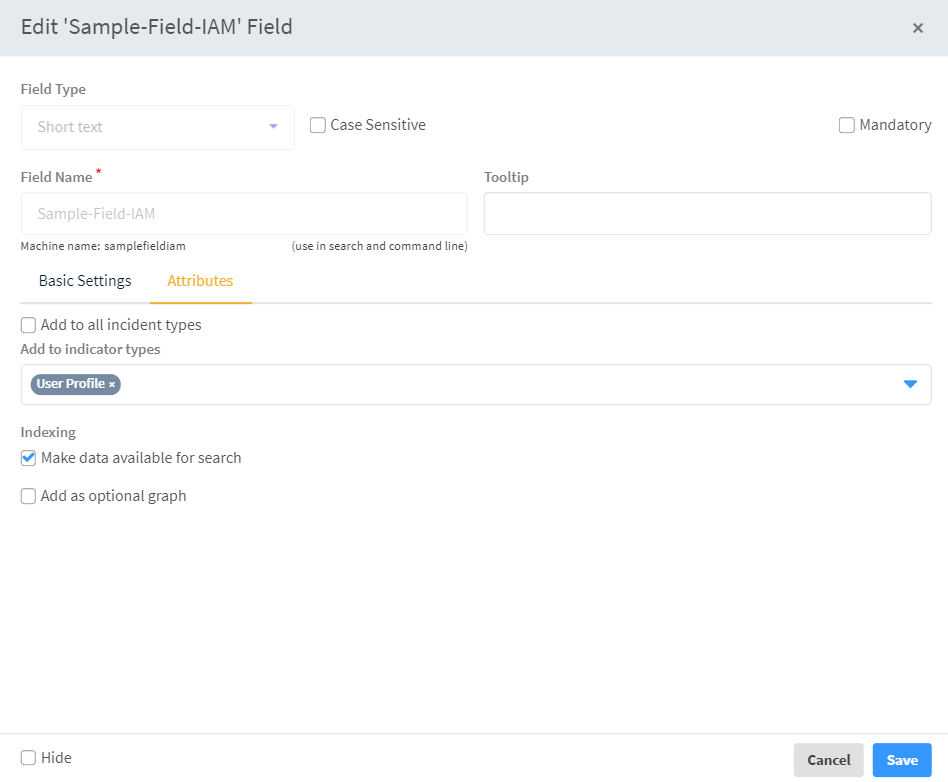Enable the Case Sensitive option
This screenshot has height=782, width=948.
[318, 124]
